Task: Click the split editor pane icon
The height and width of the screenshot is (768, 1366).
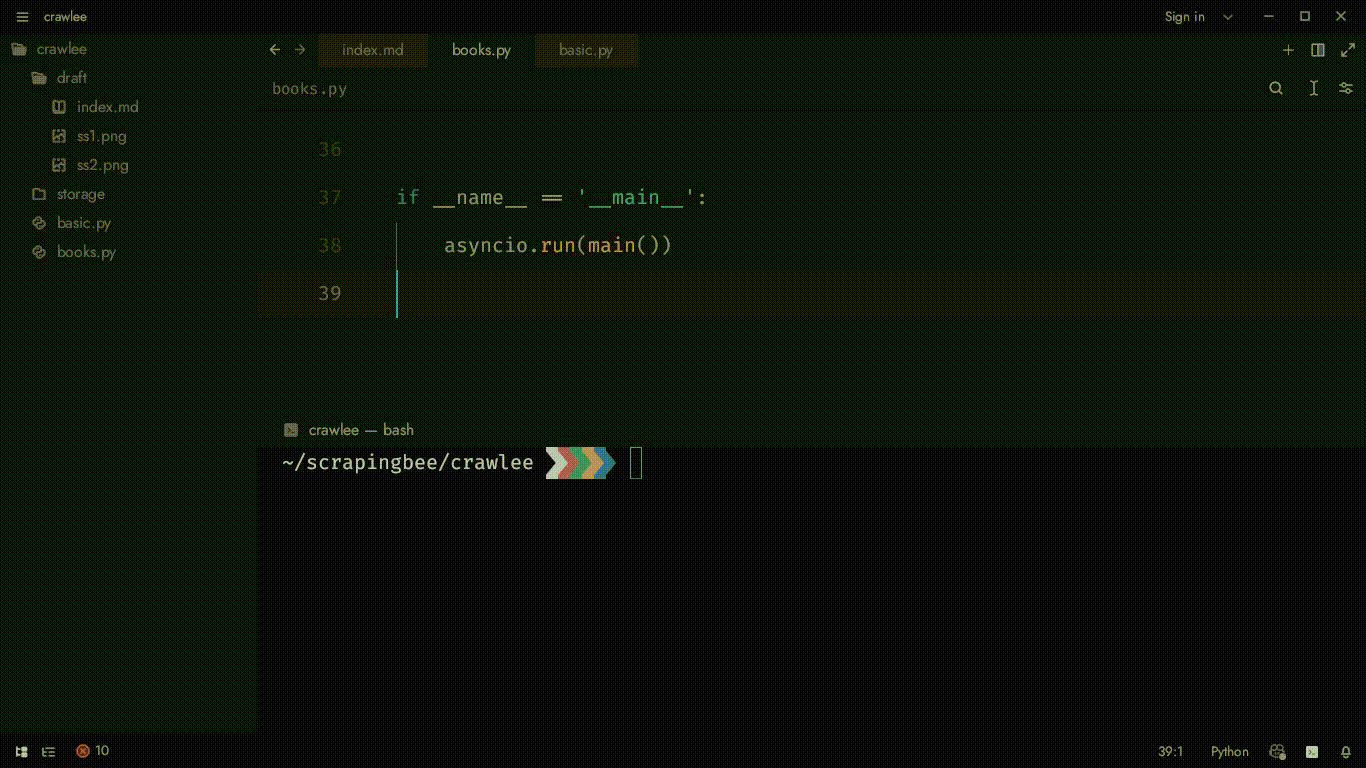Action: tap(1318, 50)
